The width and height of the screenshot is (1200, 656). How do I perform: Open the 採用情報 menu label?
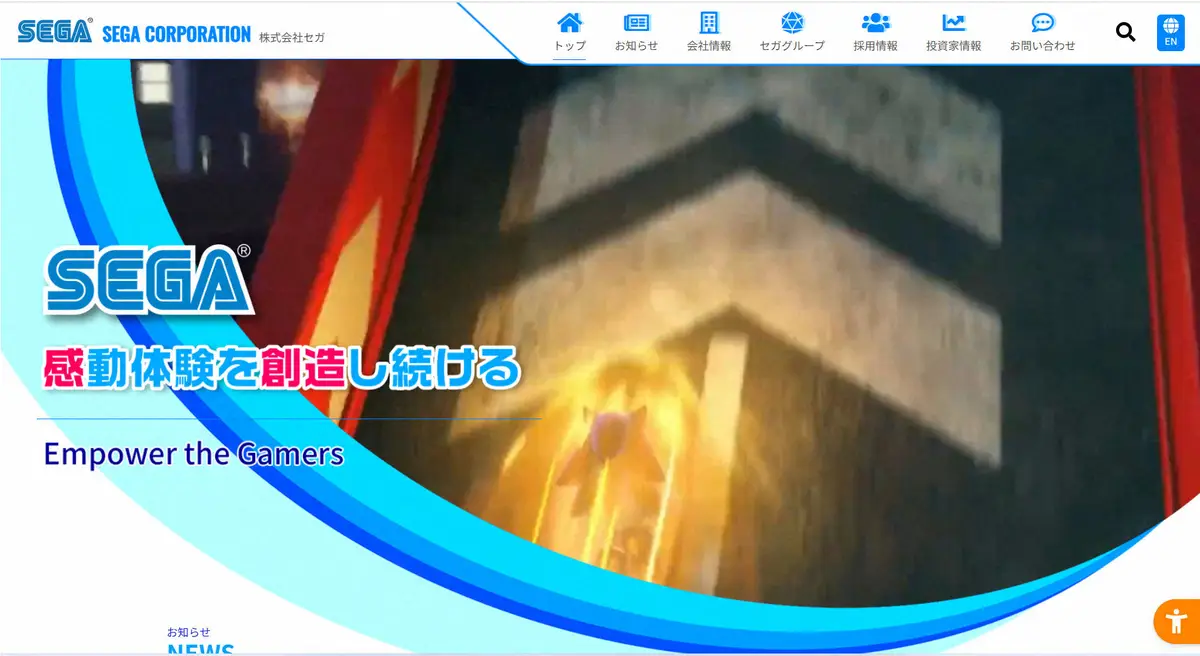pos(875,46)
